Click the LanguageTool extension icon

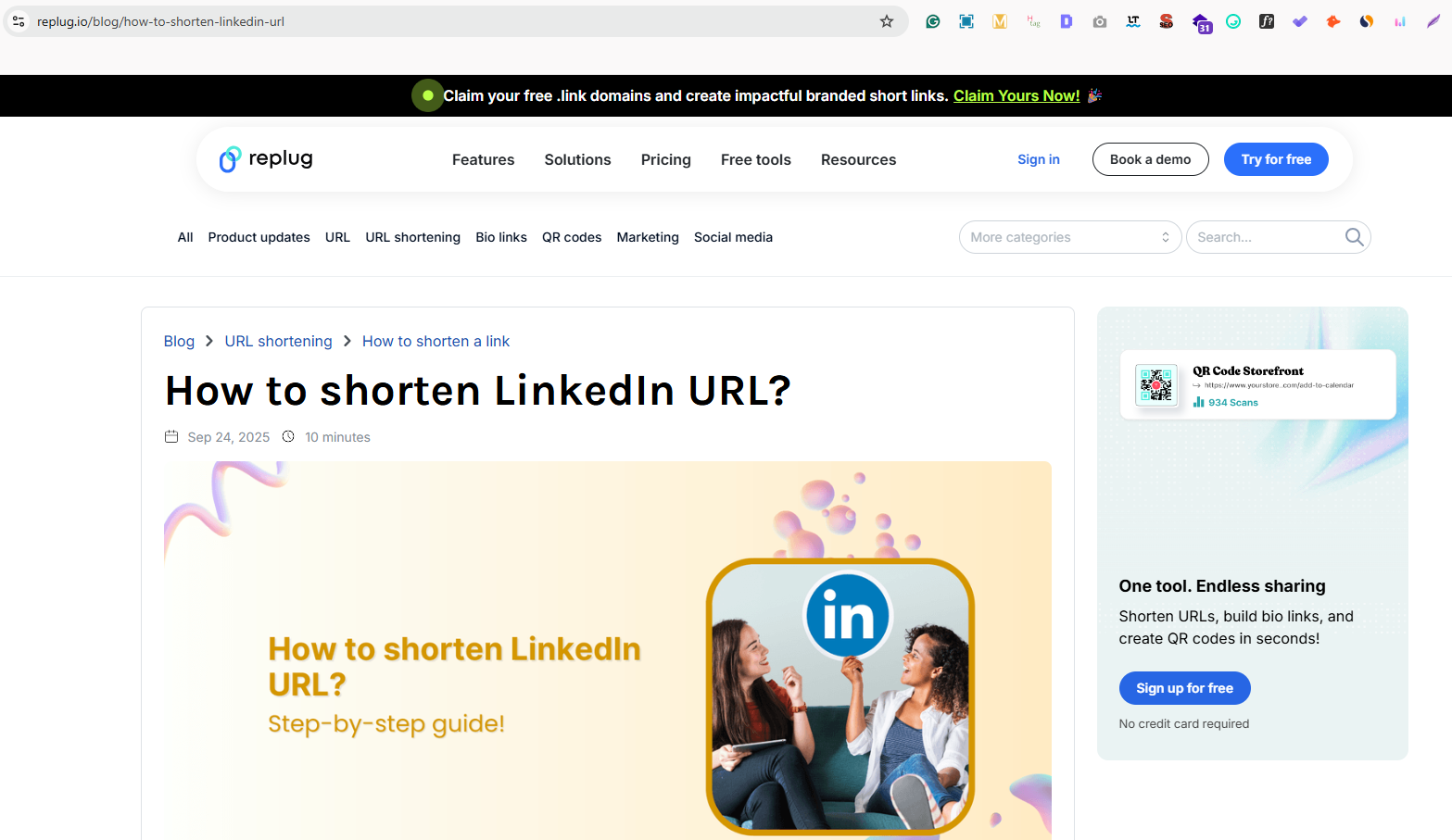1133,20
